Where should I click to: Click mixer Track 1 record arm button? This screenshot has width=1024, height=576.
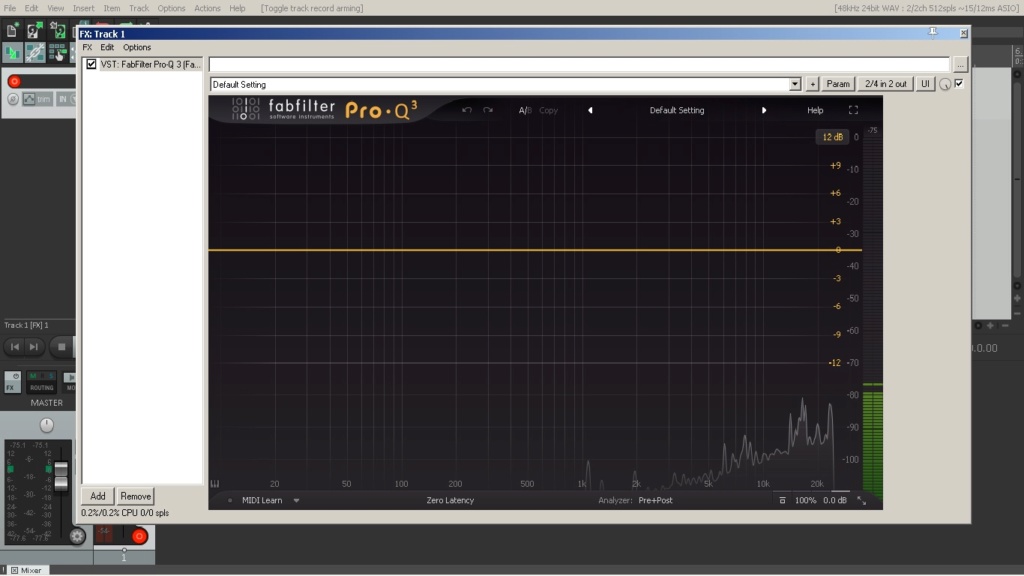139,536
